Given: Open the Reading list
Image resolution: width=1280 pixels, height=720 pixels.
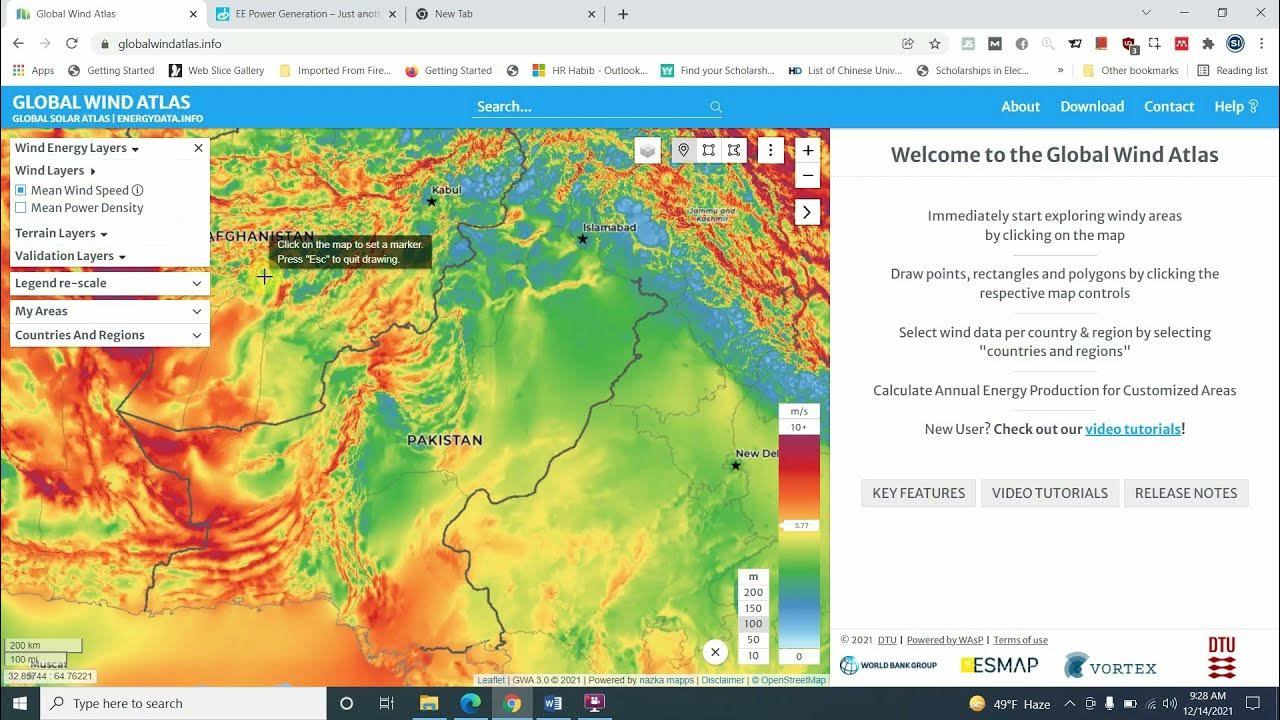Looking at the screenshot, I should [1232, 70].
